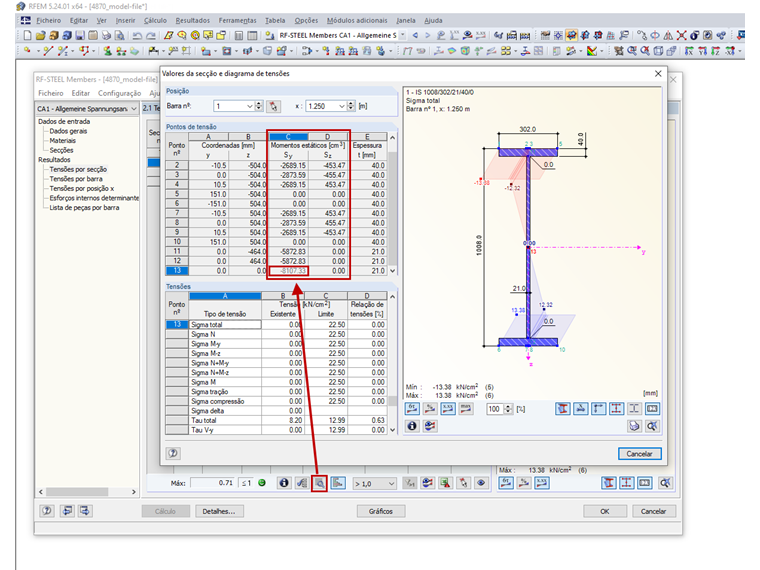Screen dimensions: 760x570
Task: Click the help button in RF-STEEL window bottom
Action: [47, 511]
